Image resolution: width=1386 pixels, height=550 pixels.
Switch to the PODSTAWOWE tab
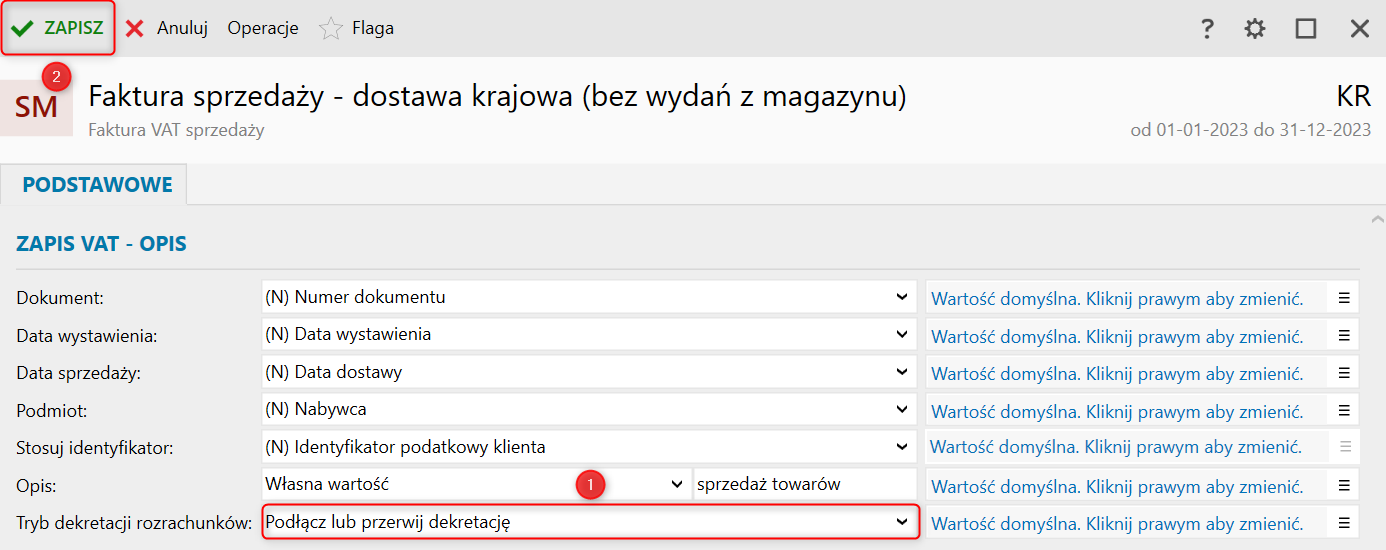click(x=97, y=185)
